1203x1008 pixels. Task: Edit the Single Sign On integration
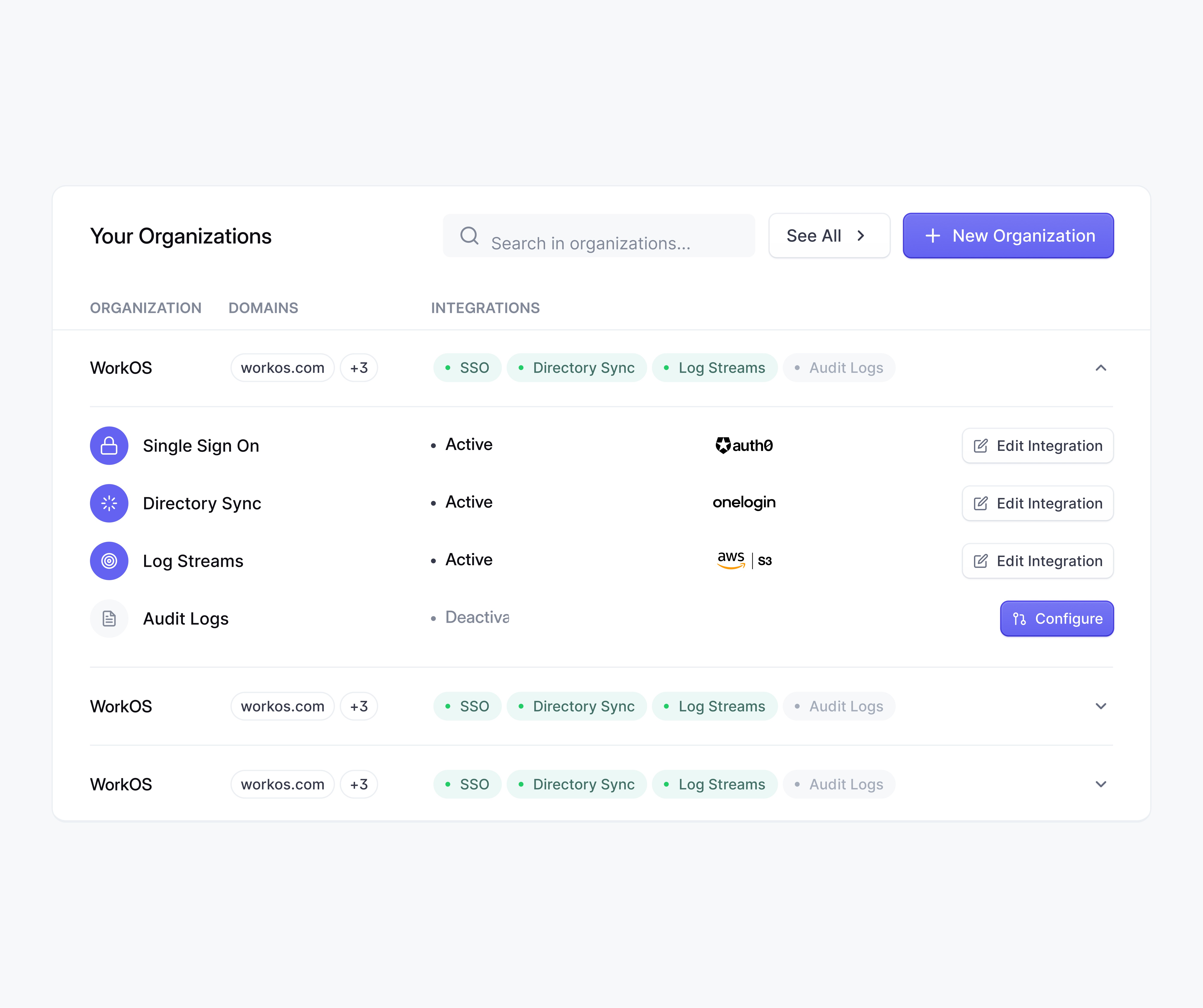(1037, 446)
